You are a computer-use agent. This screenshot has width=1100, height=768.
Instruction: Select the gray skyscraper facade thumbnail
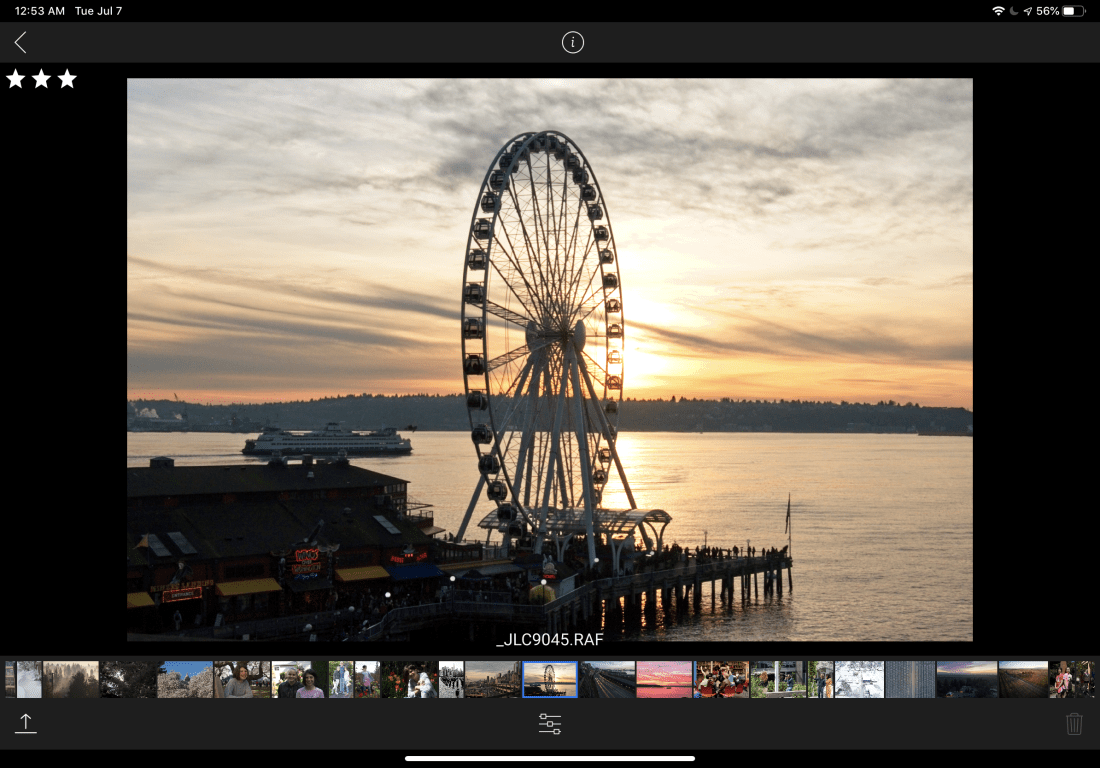click(x=910, y=679)
